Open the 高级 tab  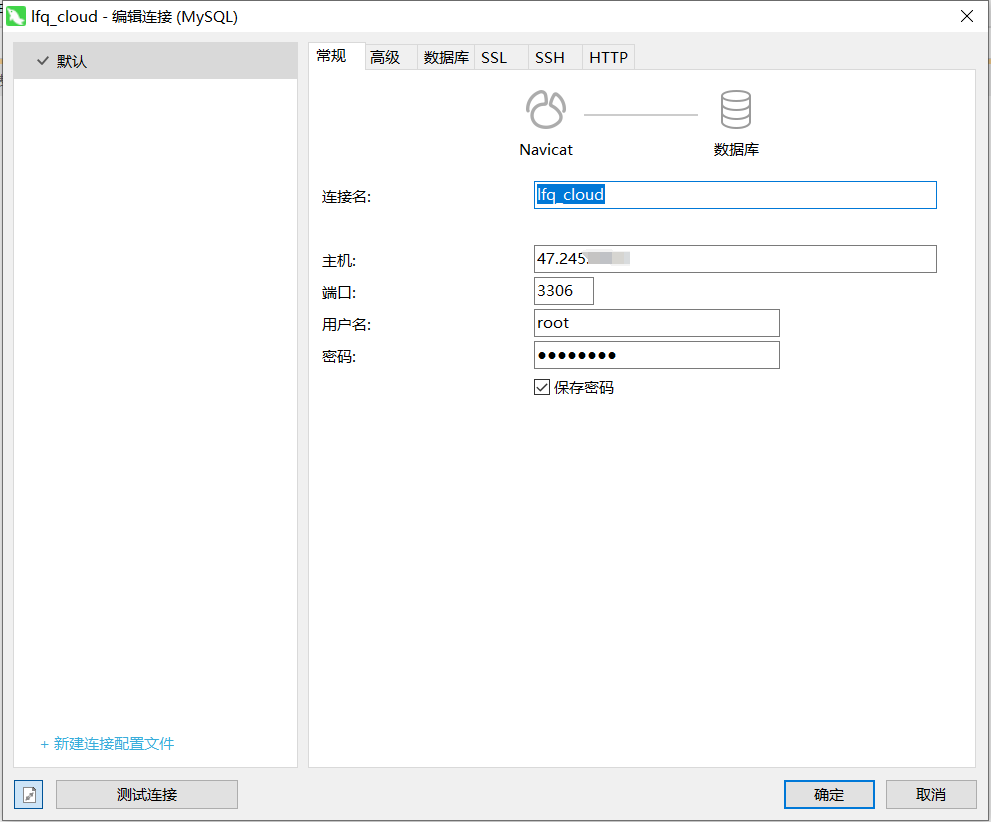tap(391, 57)
